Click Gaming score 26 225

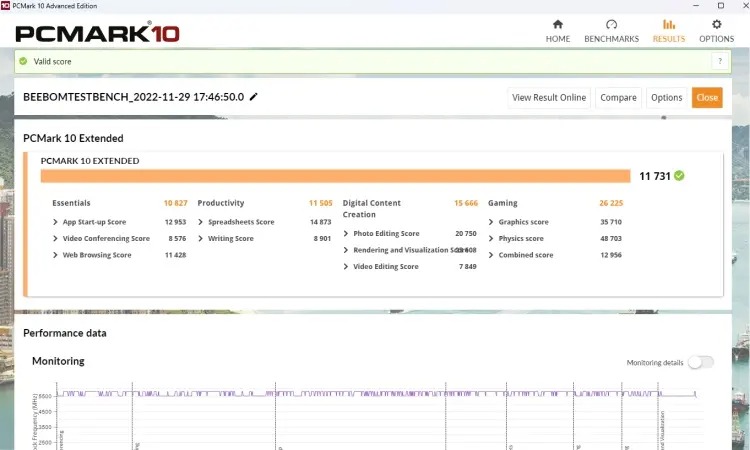tap(611, 203)
